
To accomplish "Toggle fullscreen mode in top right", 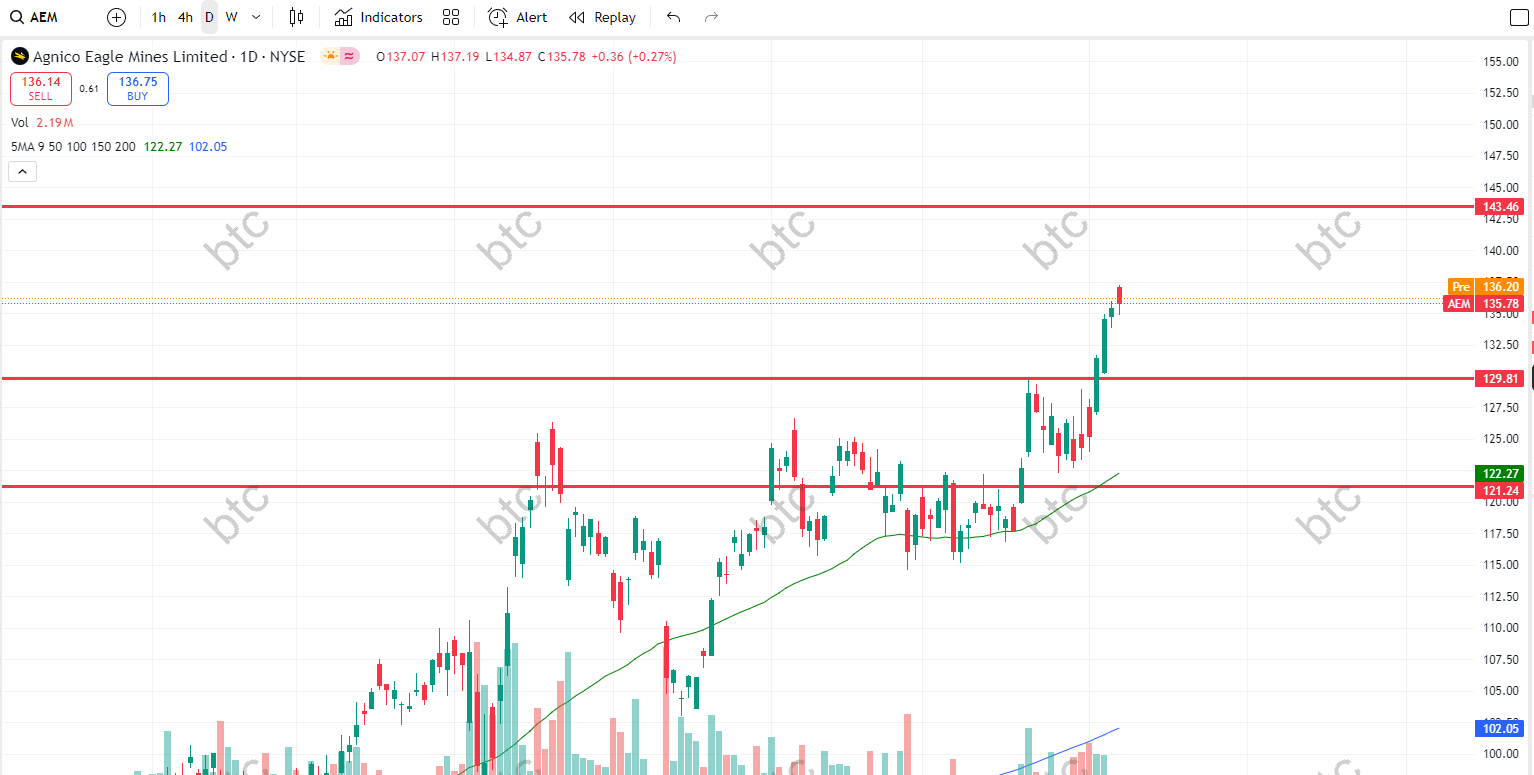I will pos(1518,17).
